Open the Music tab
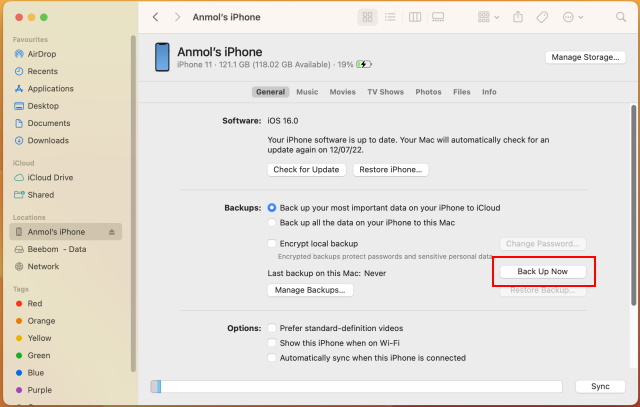Image resolution: width=640 pixels, height=407 pixels. [307, 92]
